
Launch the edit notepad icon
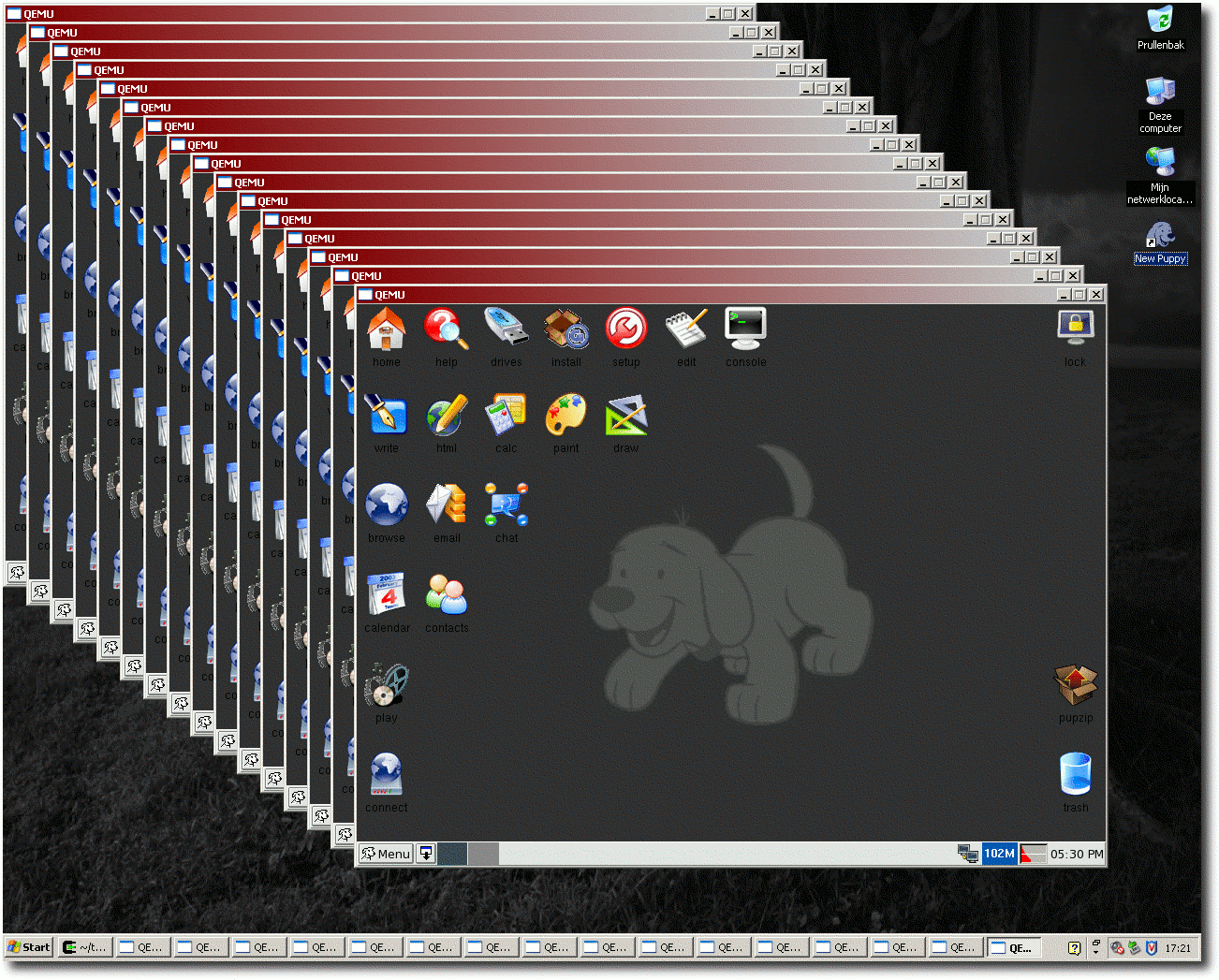pos(685,329)
